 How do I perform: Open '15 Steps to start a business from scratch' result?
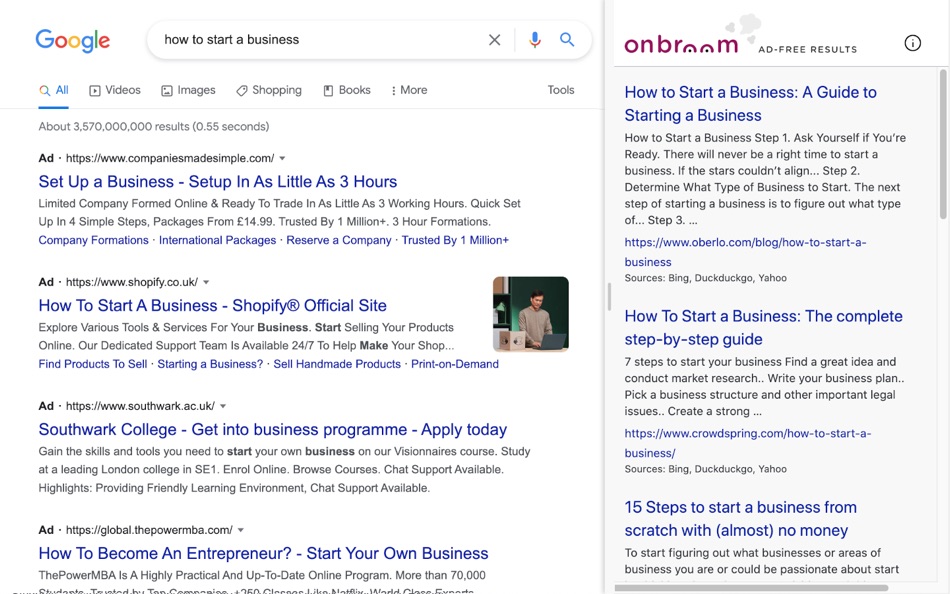pyautogui.click(x=740, y=518)
